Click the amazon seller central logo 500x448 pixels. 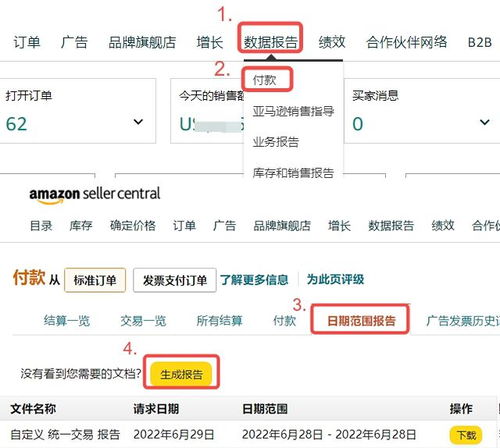[95, 195]
